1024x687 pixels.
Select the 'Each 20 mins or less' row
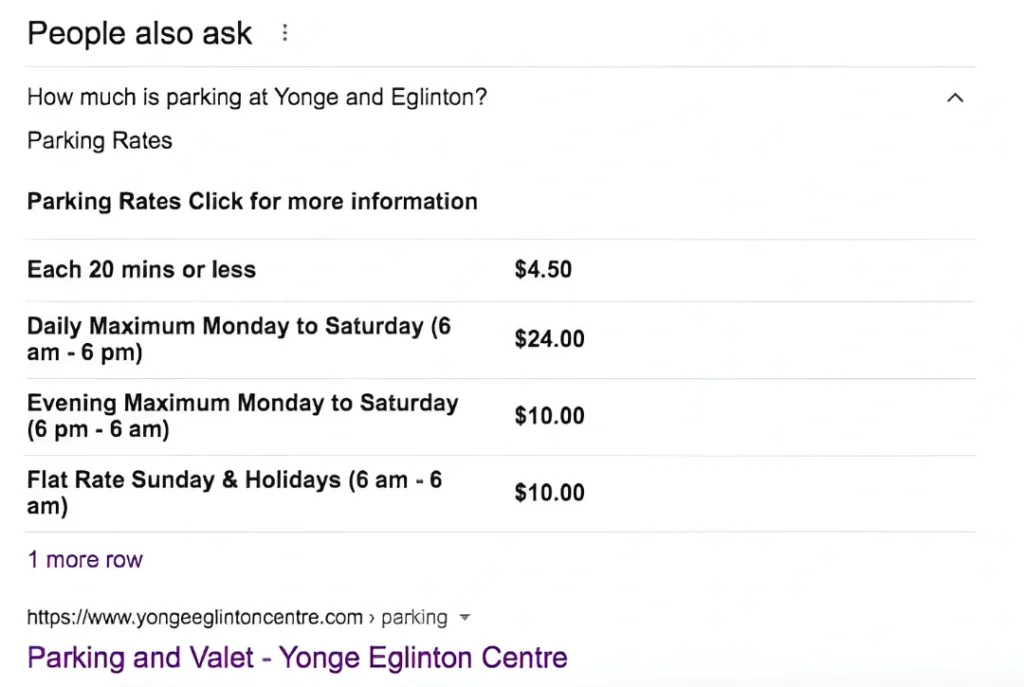pyautogui.click(x=141, y=269)
